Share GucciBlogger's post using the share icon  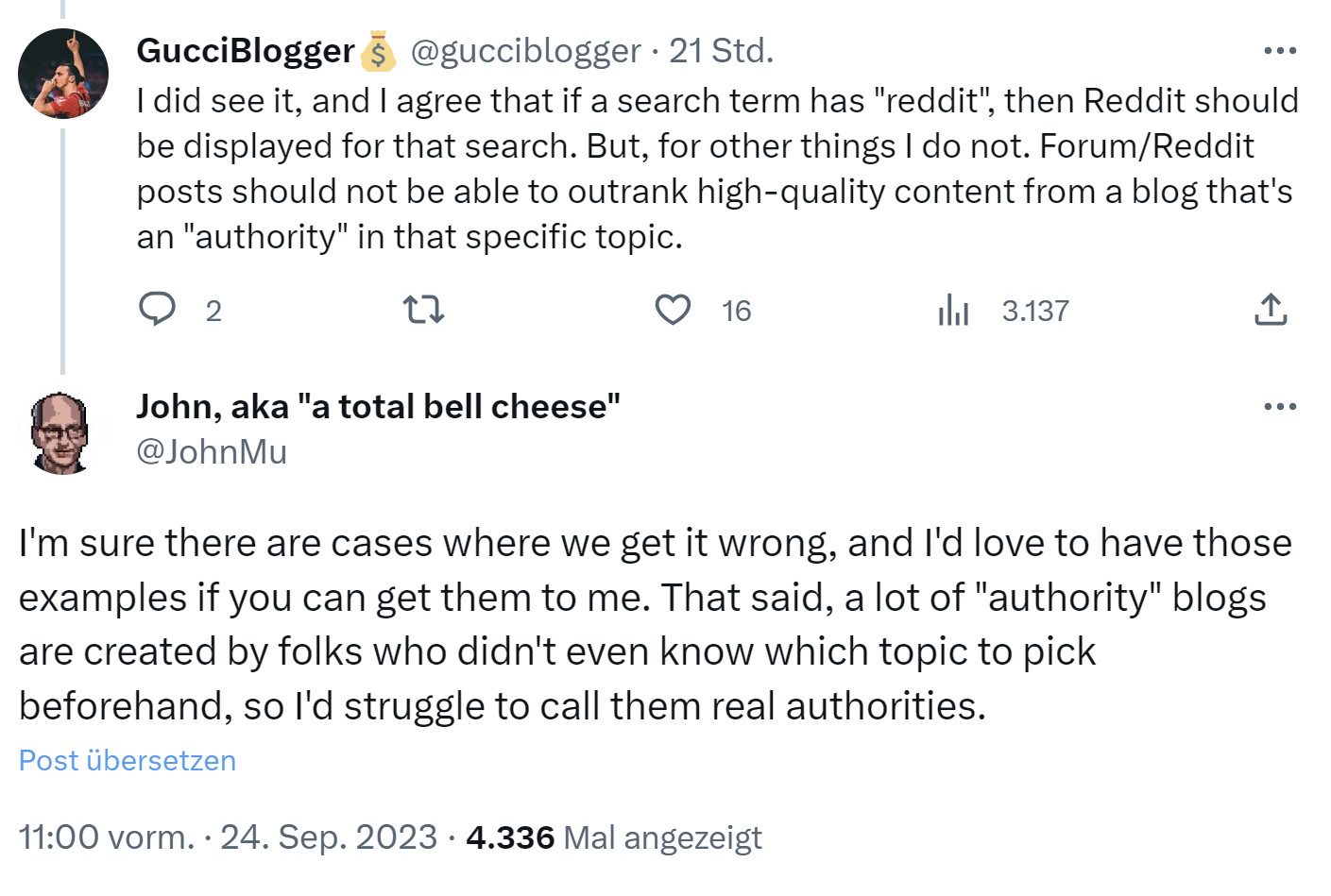tap(1271, 310)
